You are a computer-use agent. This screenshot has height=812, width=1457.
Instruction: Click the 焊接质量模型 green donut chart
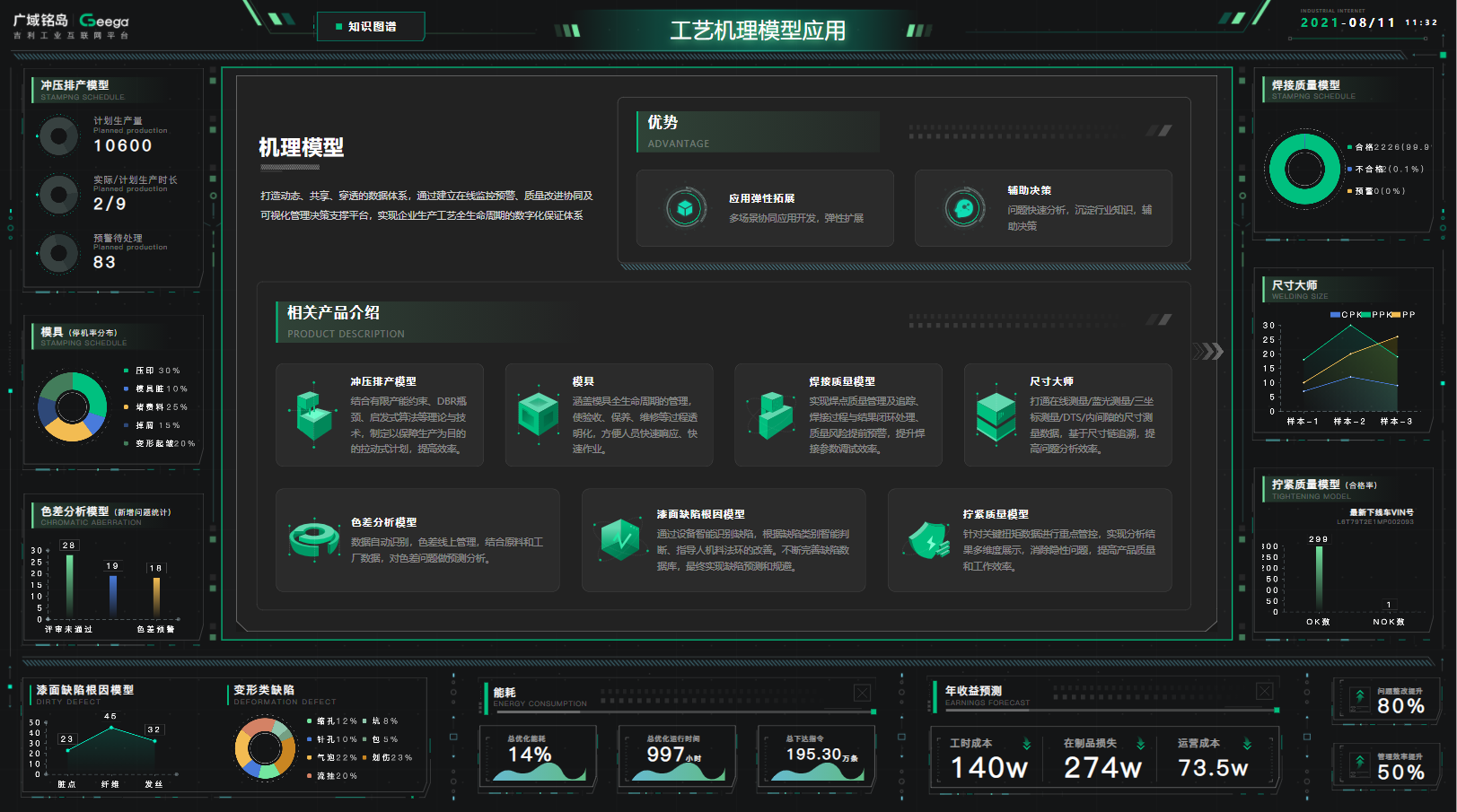(1304, 169)
